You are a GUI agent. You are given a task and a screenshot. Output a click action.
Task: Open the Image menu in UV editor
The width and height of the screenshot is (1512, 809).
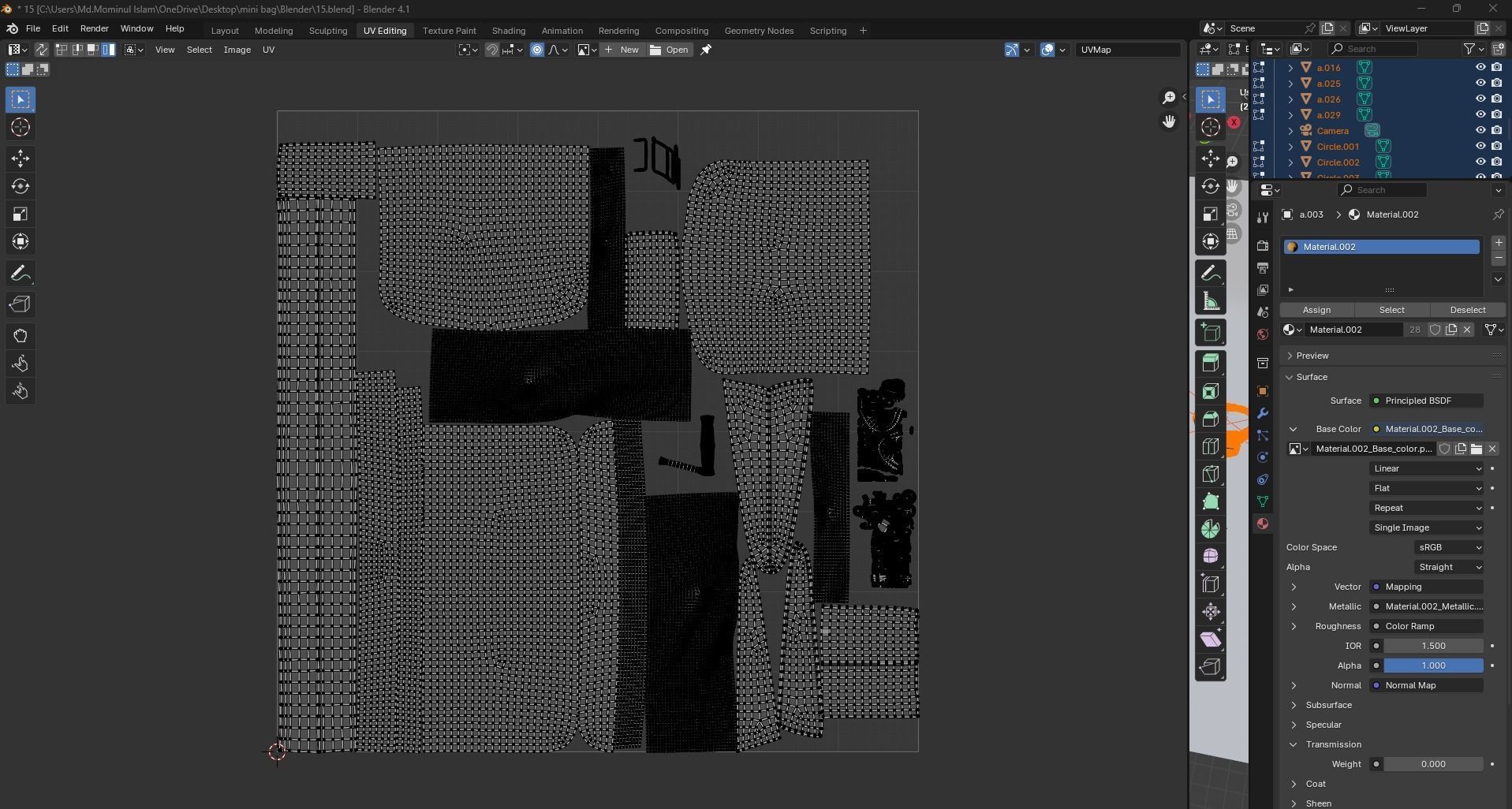237,50
